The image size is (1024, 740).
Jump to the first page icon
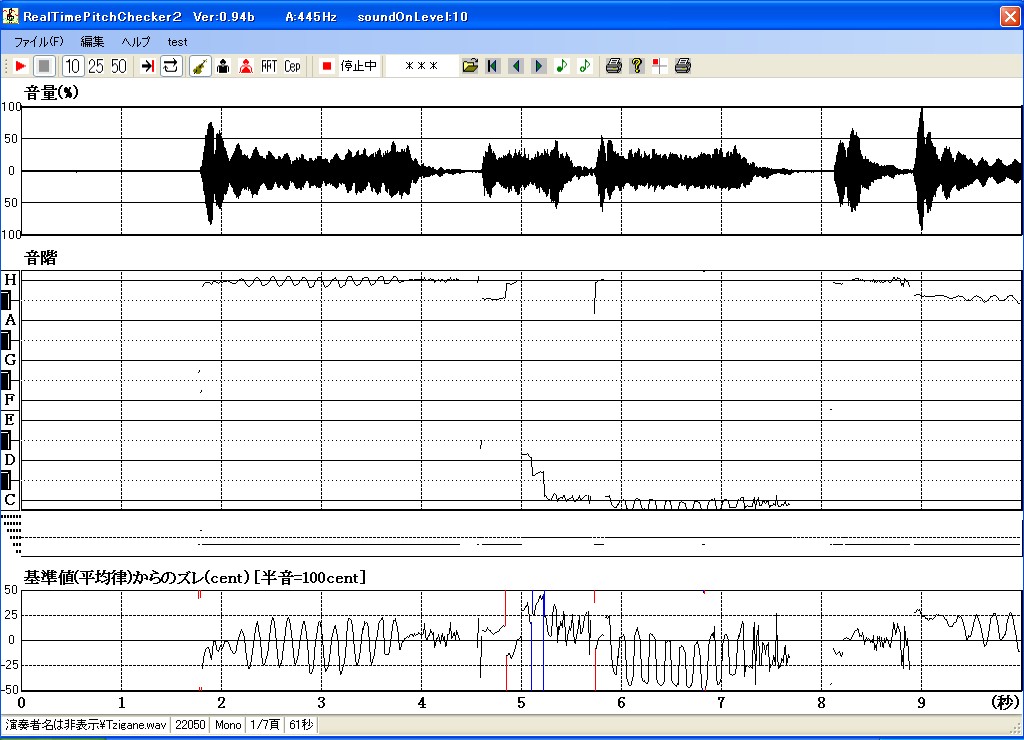click(x=493, y=66)
